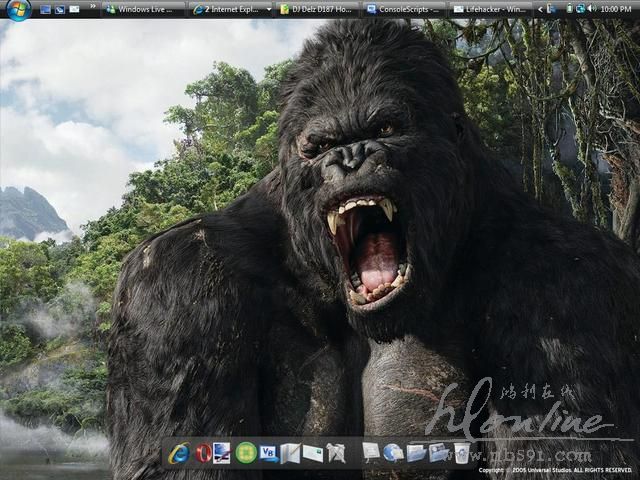Click Show Desktop in Quick Launch
This screenshot has height=480, width=640.
click(x=45, y=9)
